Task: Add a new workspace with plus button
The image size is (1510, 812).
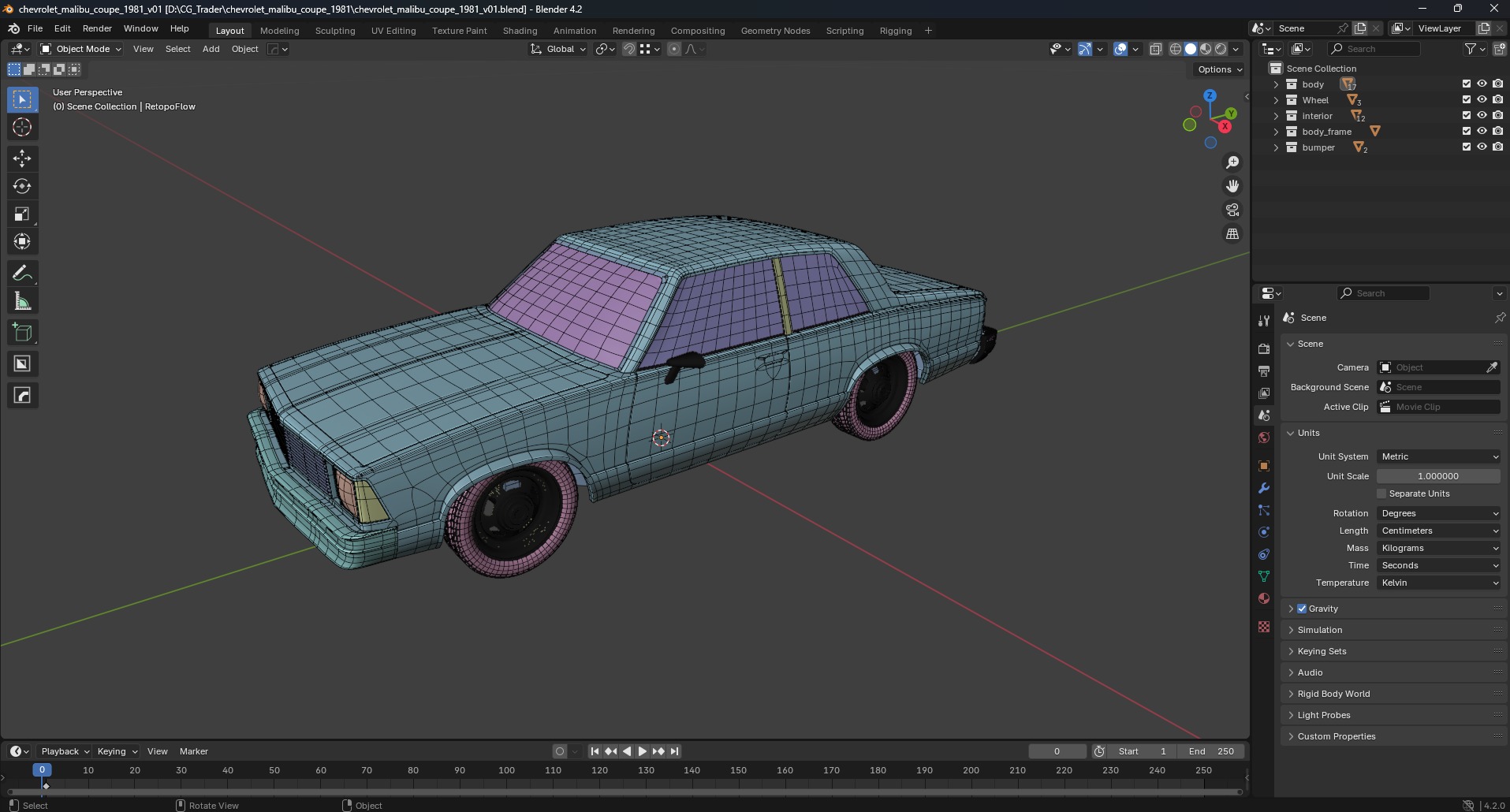Action: [928, 31]
